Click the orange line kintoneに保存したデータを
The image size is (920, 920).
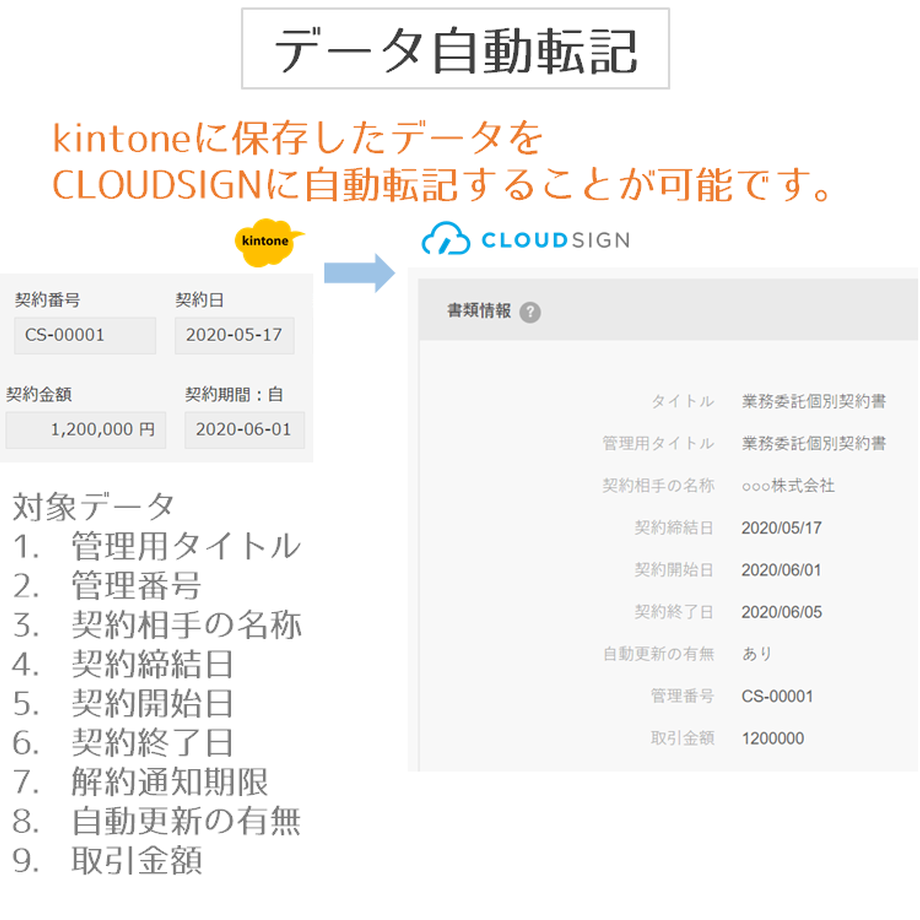click(298, 138)
